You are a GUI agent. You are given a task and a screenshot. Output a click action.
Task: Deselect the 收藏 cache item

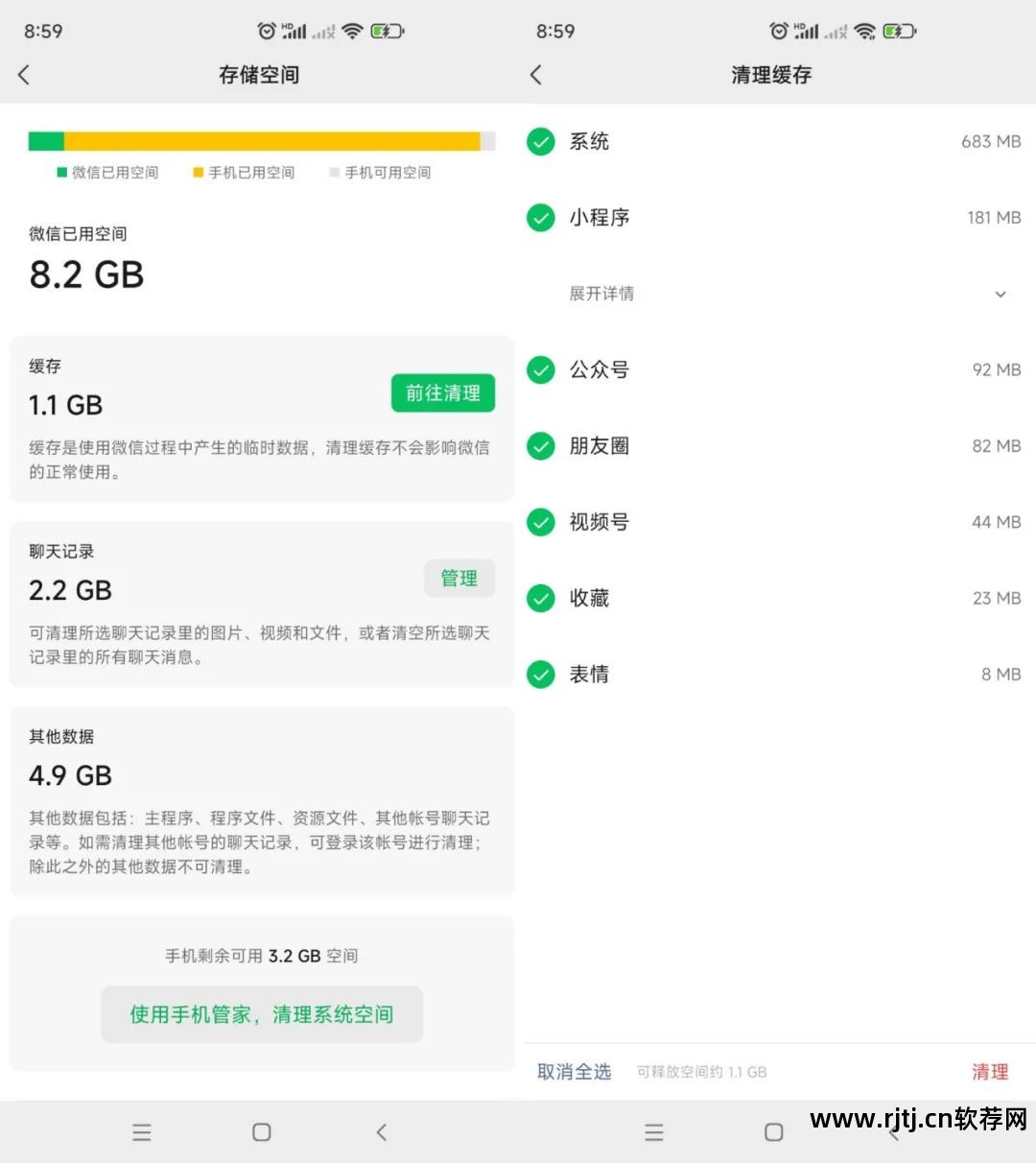540,598
